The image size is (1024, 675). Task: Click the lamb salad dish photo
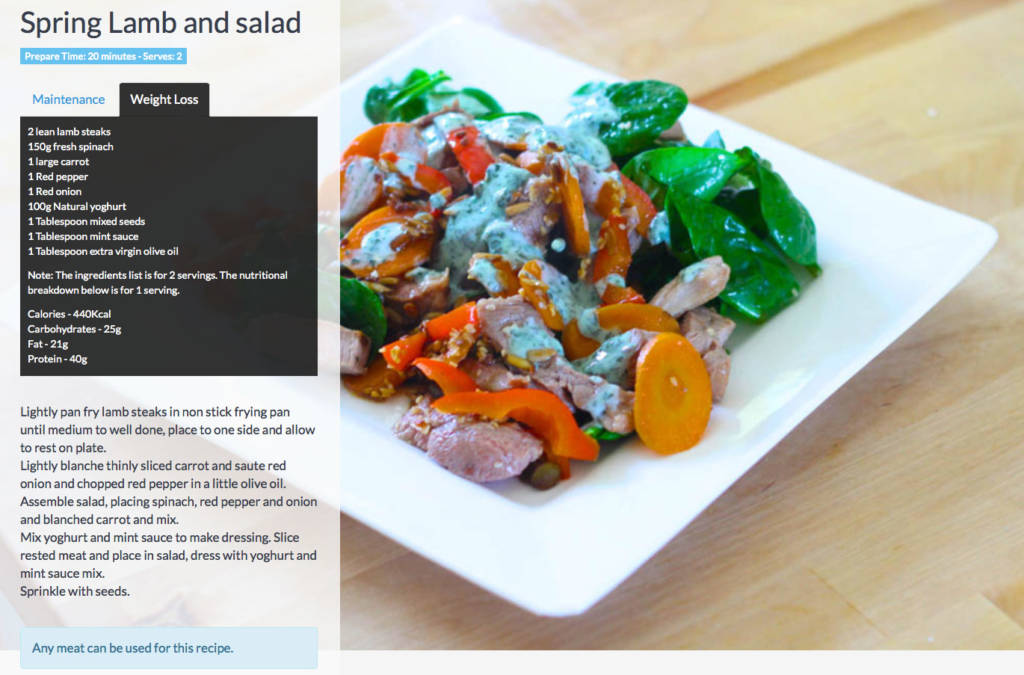[x=682, y=324]
